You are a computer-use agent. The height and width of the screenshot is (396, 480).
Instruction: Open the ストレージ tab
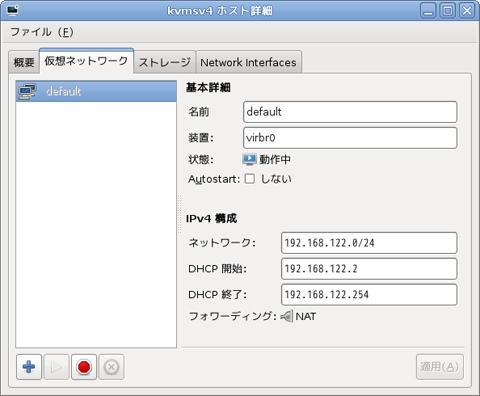click(165, 62)
